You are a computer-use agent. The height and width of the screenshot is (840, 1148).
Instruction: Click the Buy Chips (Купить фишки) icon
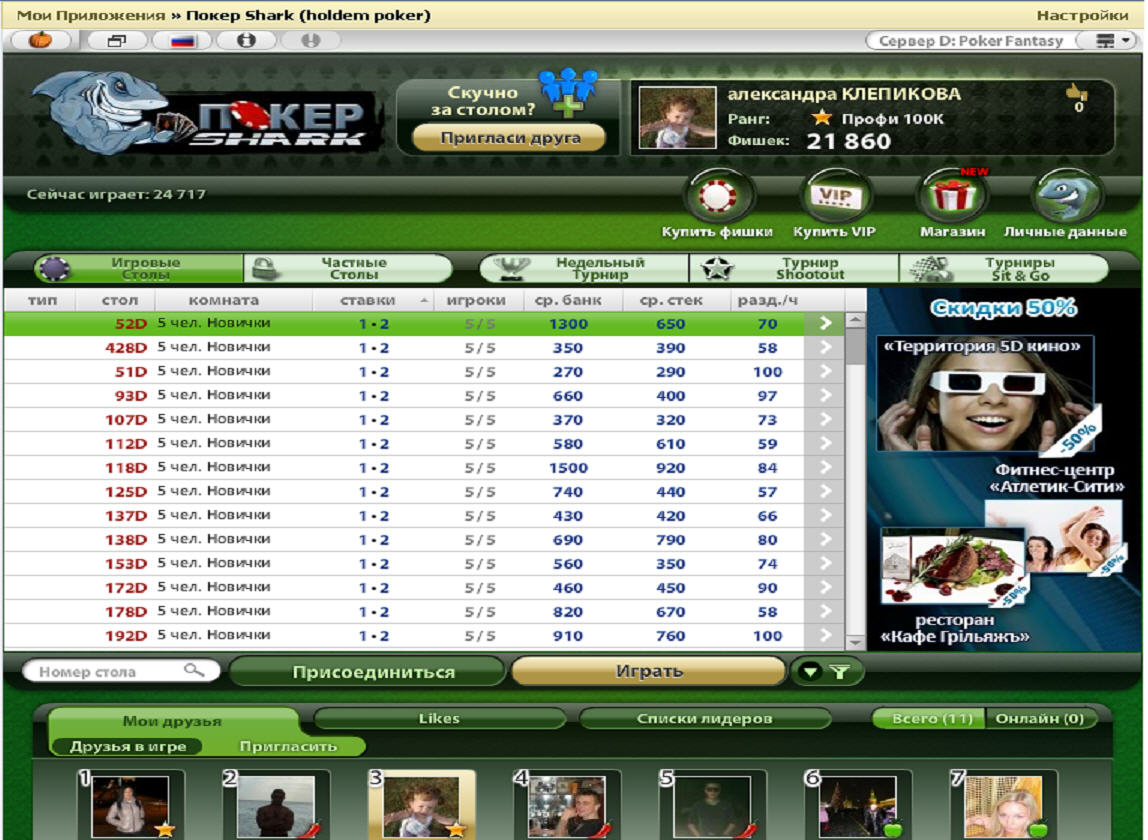pos(716,197)
